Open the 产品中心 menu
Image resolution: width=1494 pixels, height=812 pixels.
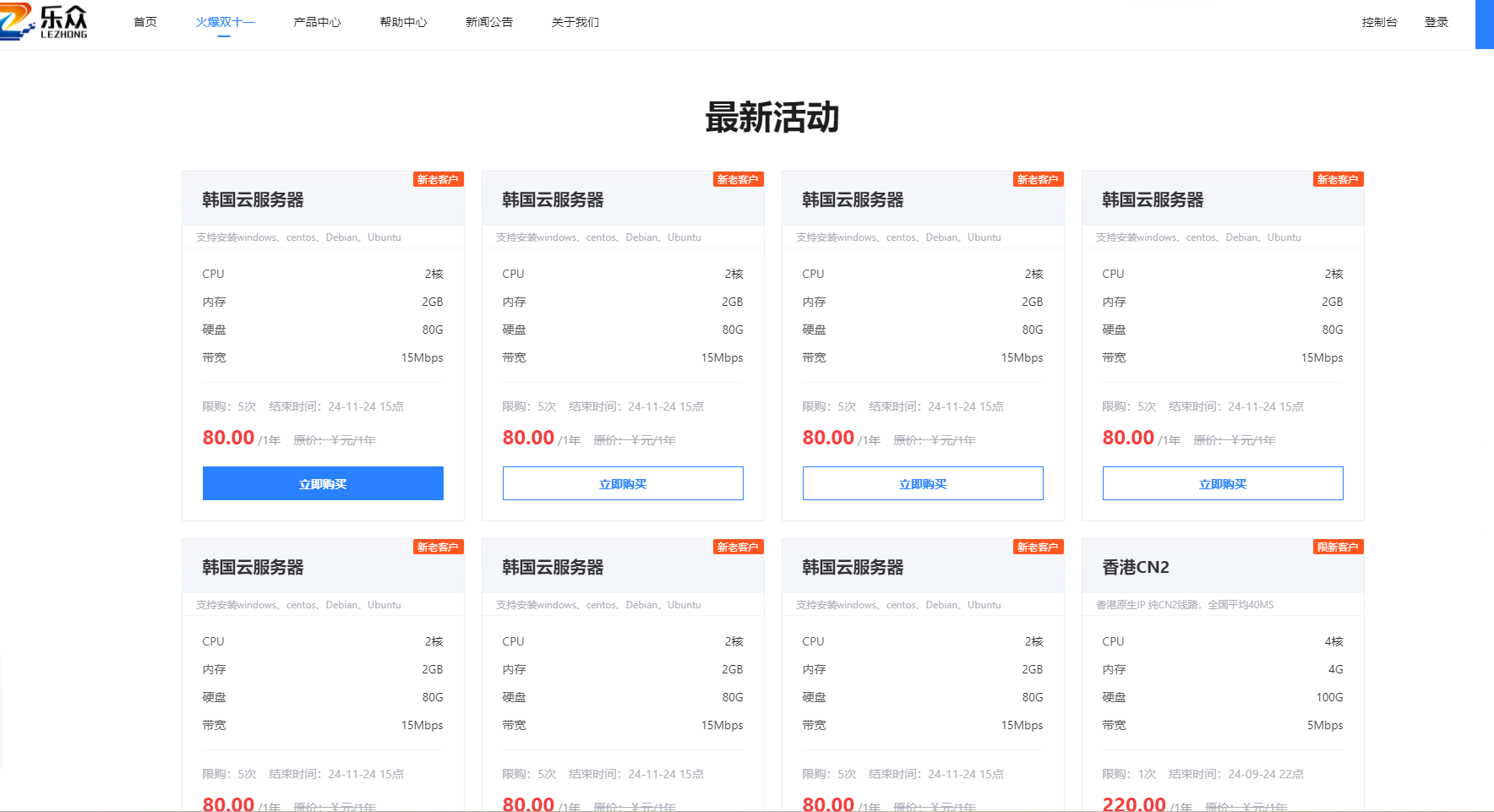(x=317, y=22)
